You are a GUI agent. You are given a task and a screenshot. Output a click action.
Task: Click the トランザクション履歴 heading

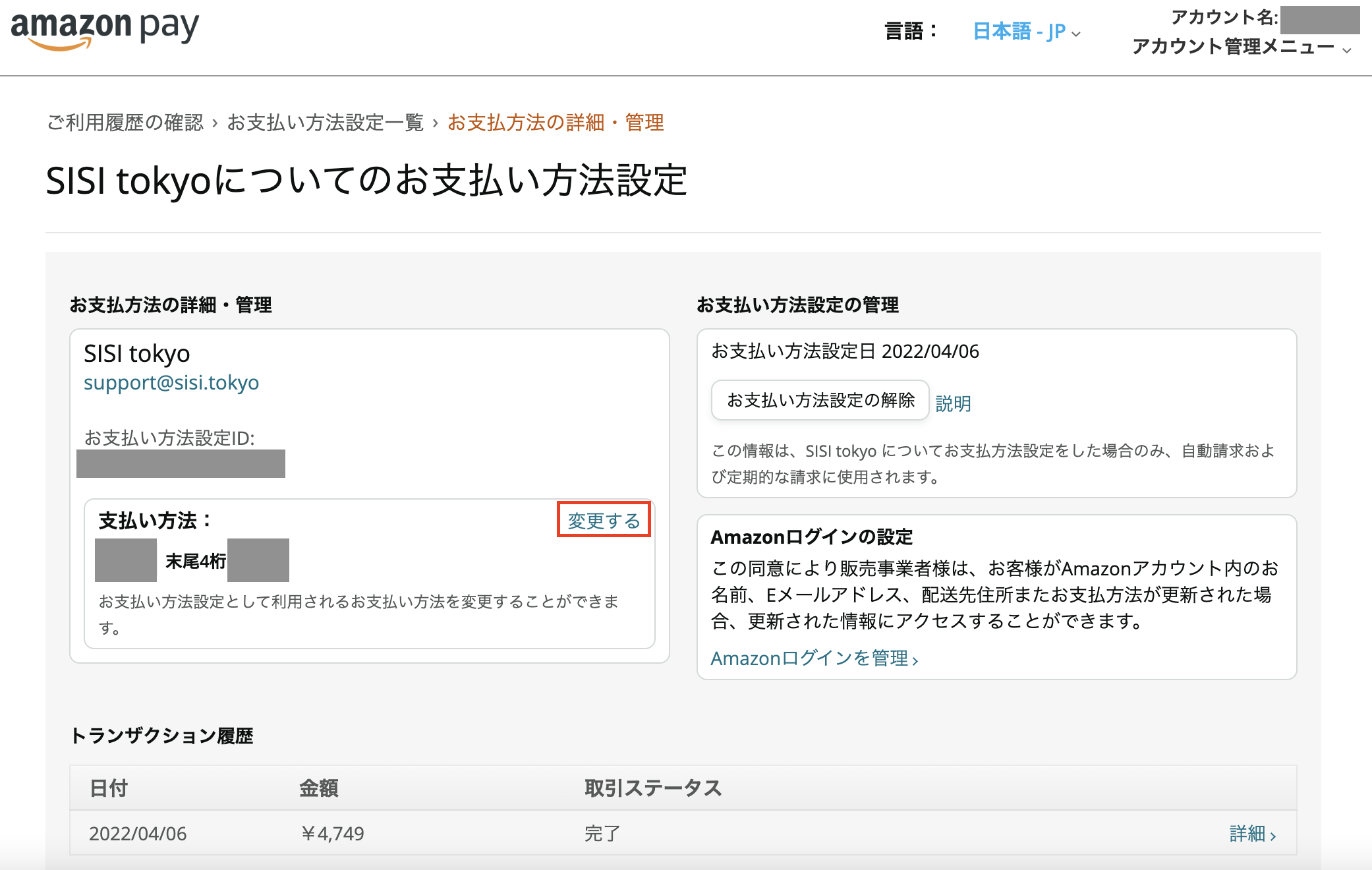(x=162, y=736)
